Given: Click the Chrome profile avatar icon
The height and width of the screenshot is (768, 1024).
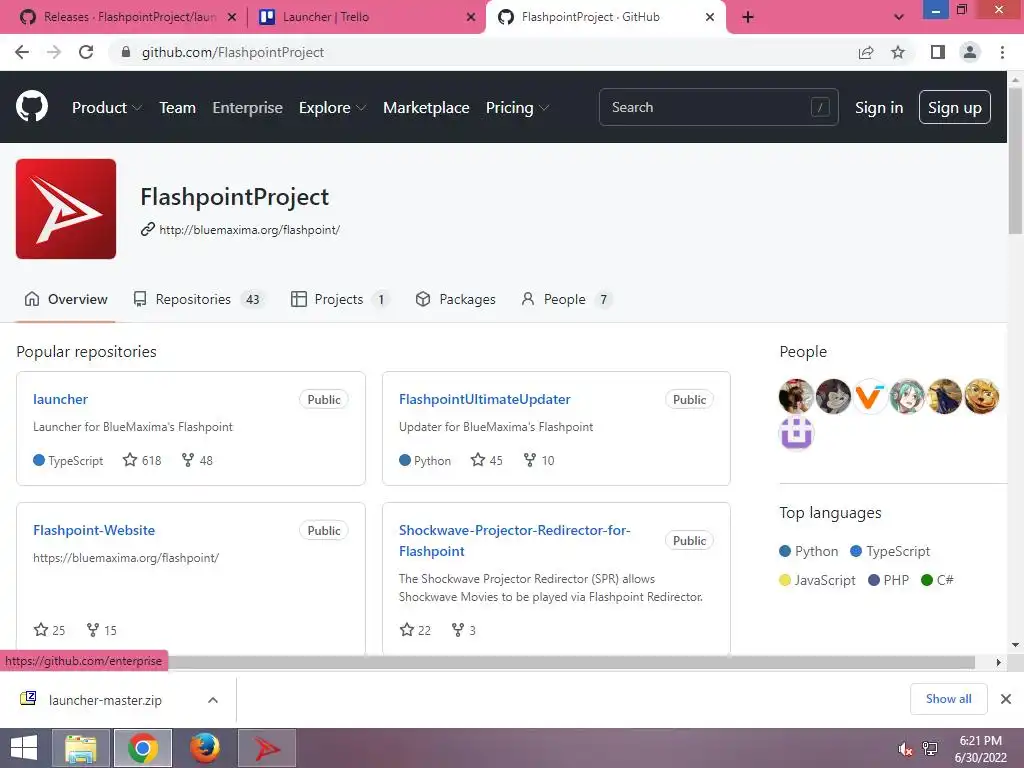Looking at the screenshot, I should [970, 52].
